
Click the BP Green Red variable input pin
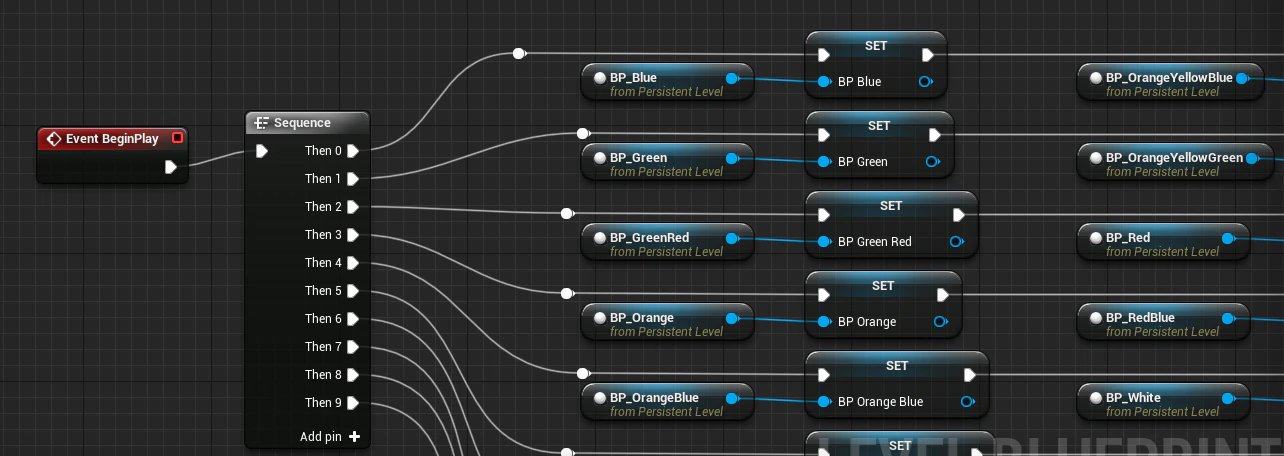[x=824, y=242]
